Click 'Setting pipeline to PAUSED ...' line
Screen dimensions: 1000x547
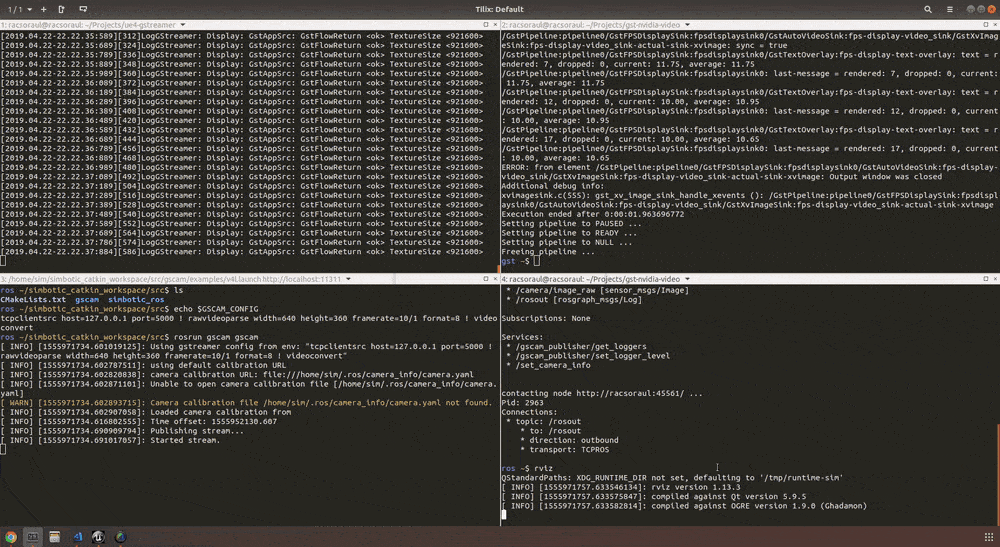point(571,224)
